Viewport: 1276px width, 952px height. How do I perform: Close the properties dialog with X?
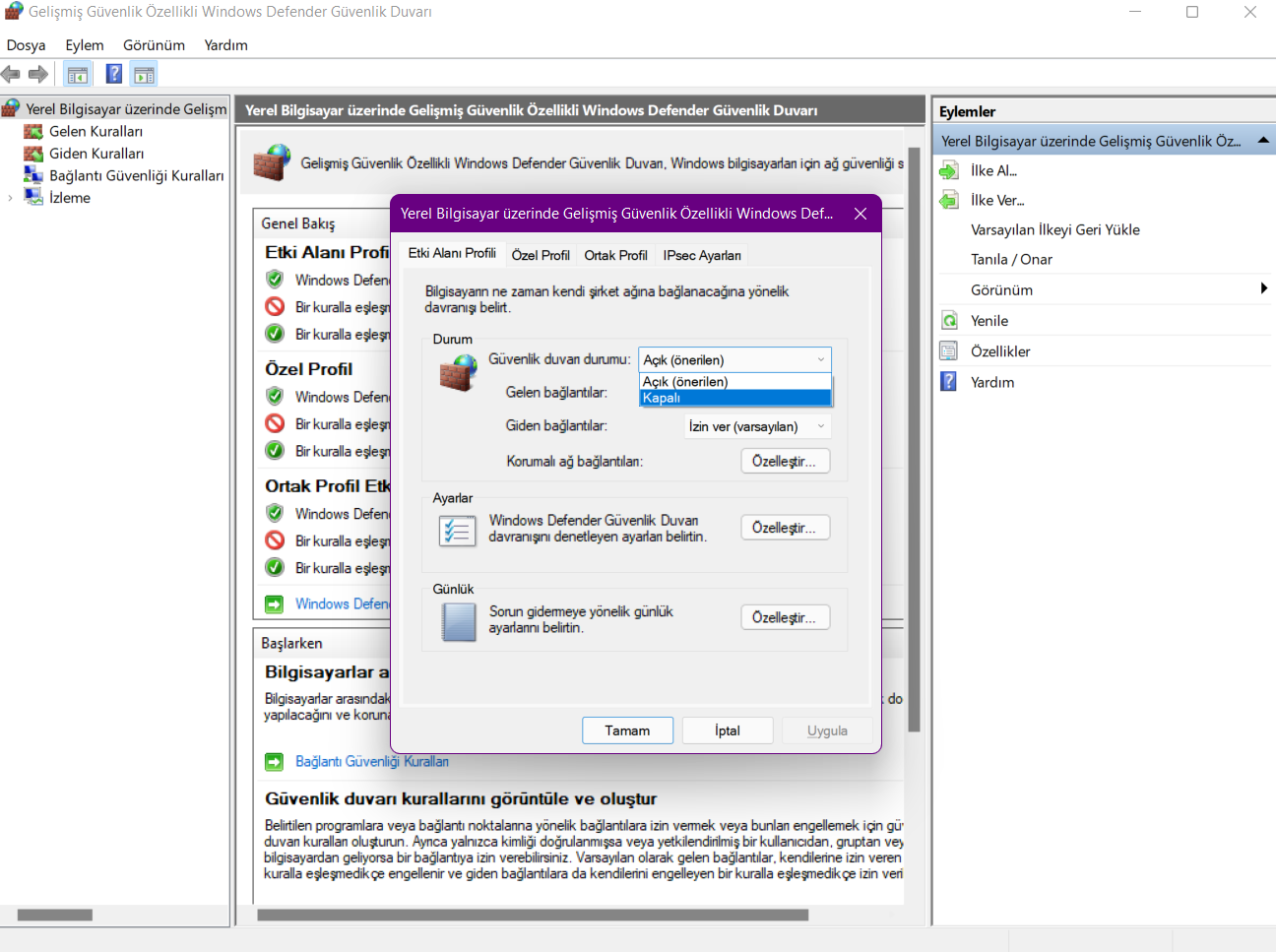pos(861,214)
